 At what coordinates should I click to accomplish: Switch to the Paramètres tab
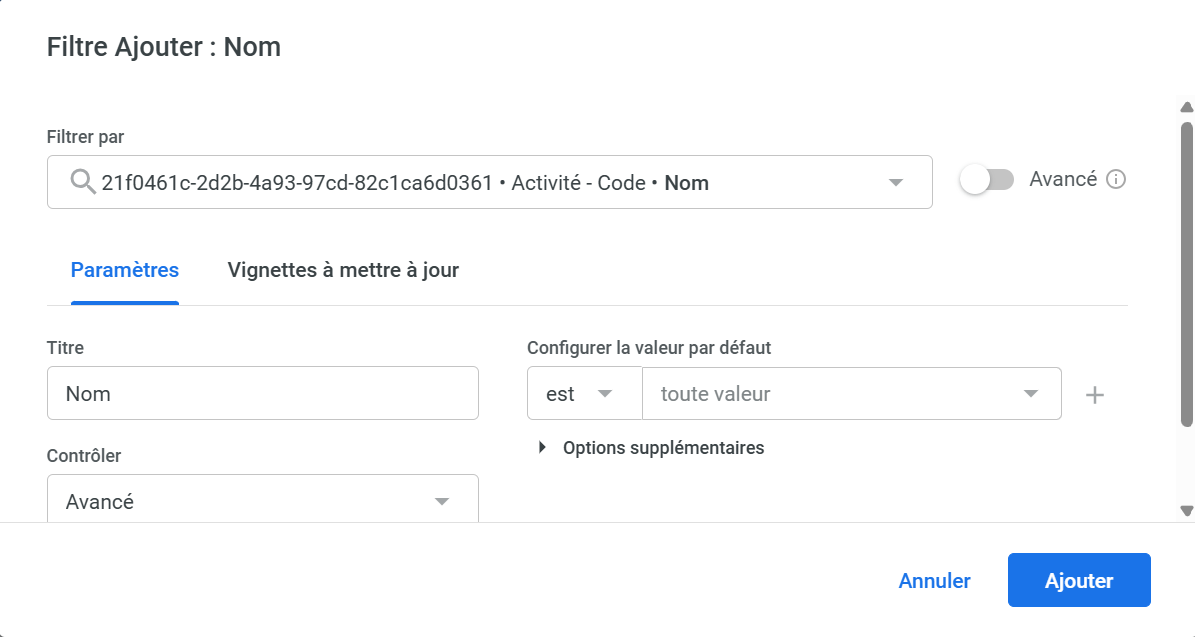tap(125, 270)
